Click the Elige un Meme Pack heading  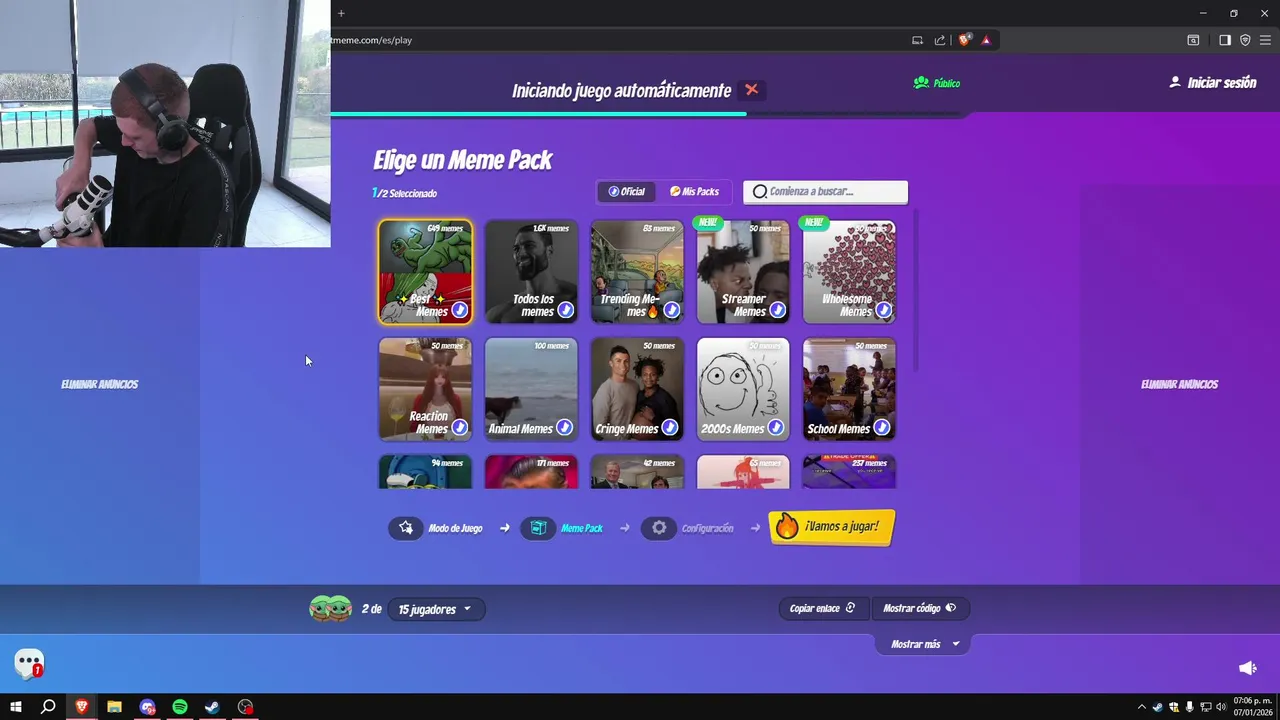point(463,160)
